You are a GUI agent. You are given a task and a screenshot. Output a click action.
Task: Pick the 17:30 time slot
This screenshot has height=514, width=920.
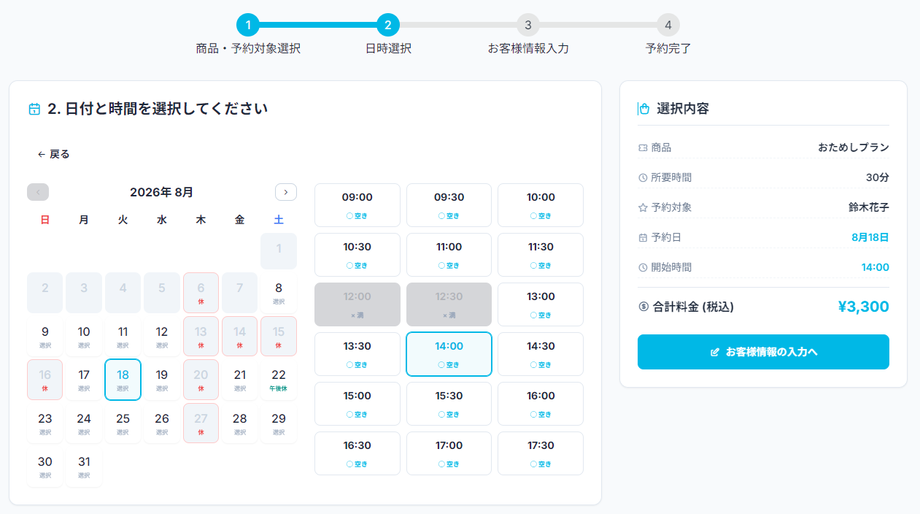click(540, 454)
